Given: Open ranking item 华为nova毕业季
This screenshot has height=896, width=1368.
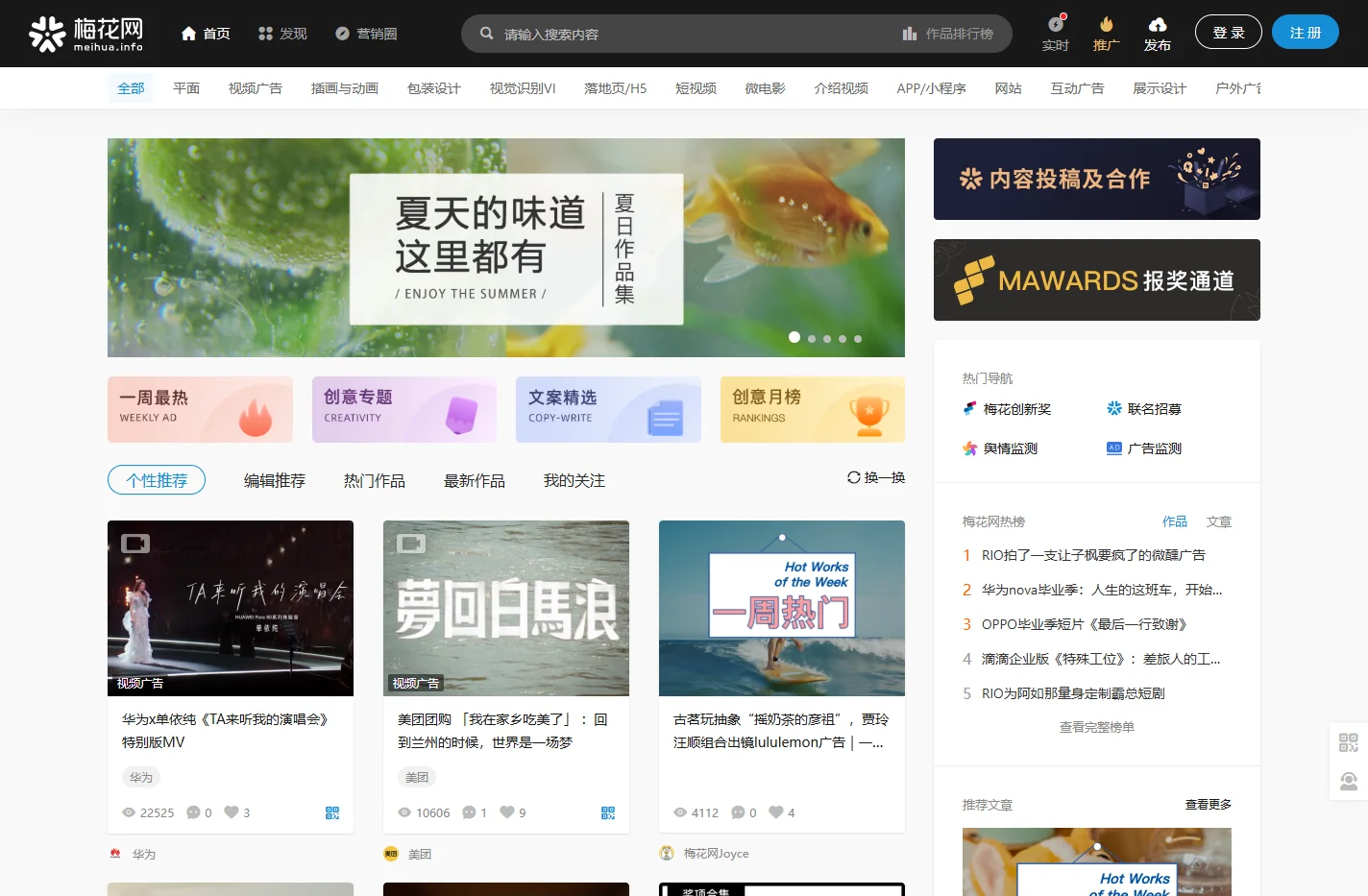Looking at the screenshot, I should pyautogui.click(x=1102, y=590).
